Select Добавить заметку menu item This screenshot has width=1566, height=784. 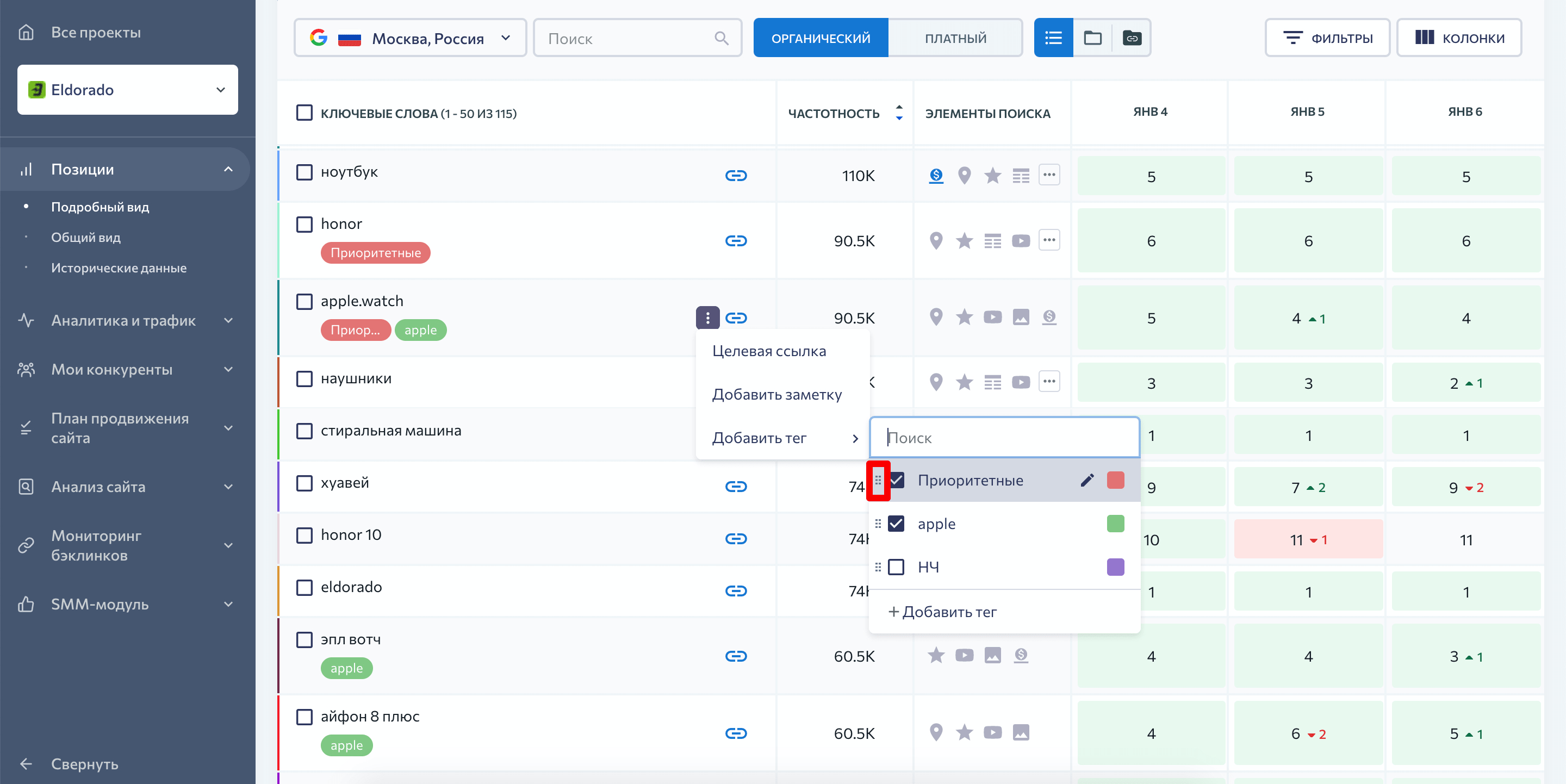tap(782, 394)
